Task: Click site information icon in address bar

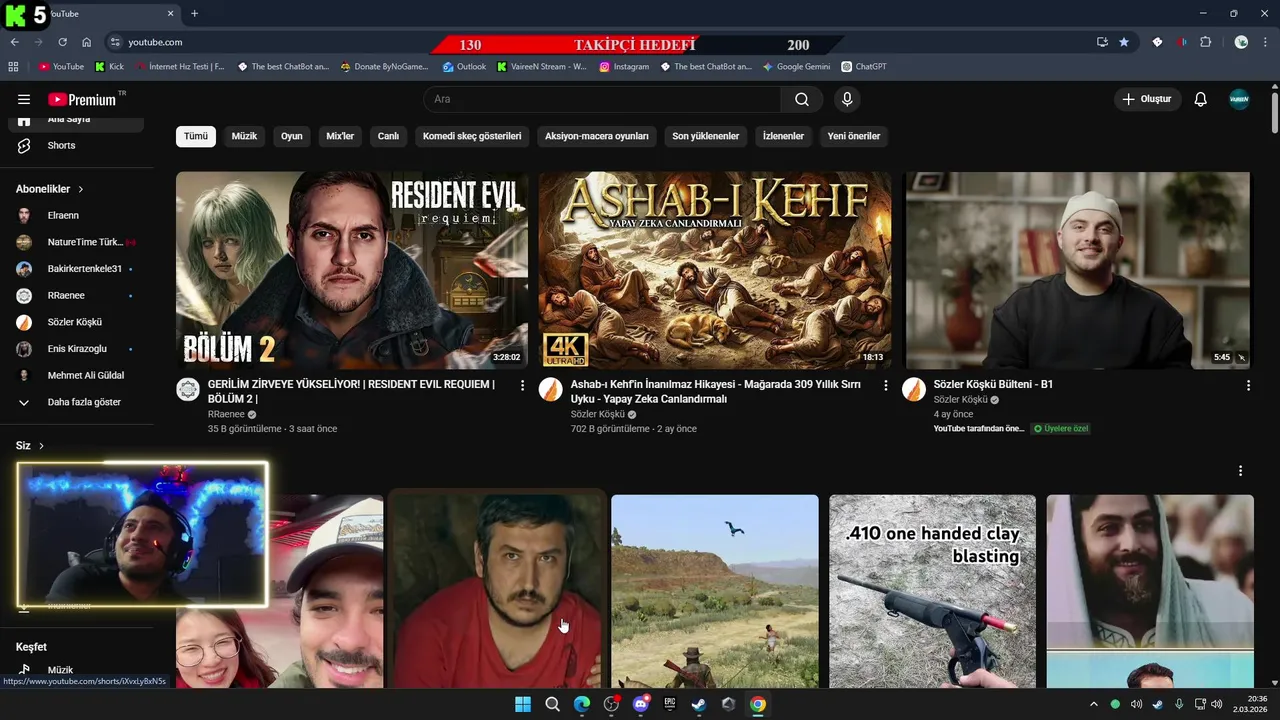Action: pos(115,42)
